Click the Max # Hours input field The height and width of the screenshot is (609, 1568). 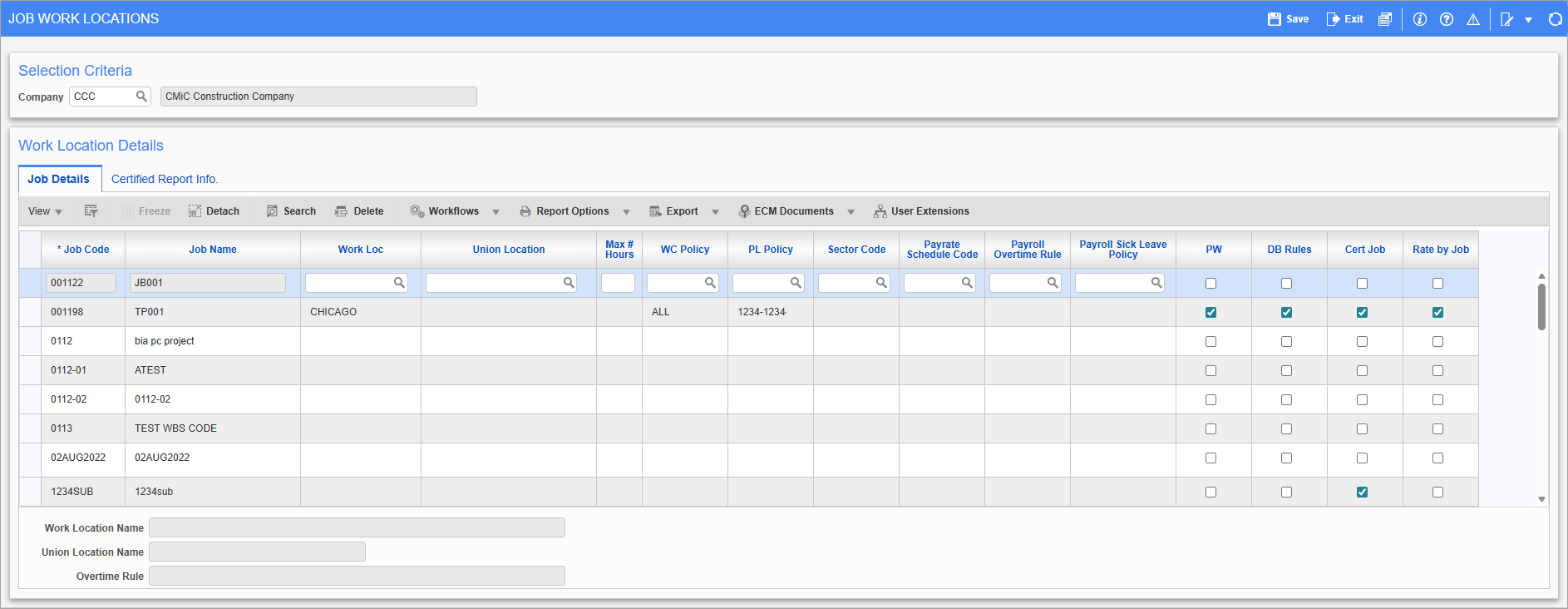(x=618, y=283)
